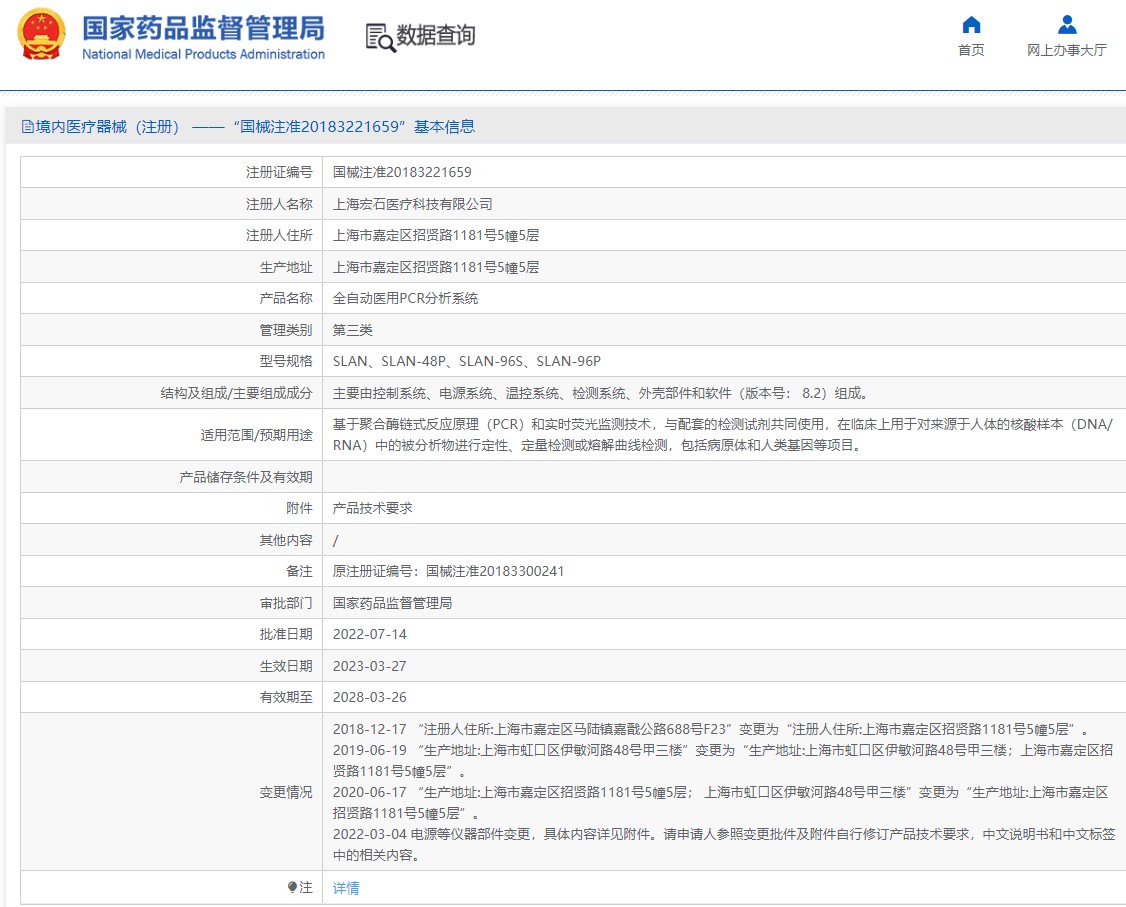
Task: Click the 适用范围/预期用途 description text
Action: (x=723, y=434)
